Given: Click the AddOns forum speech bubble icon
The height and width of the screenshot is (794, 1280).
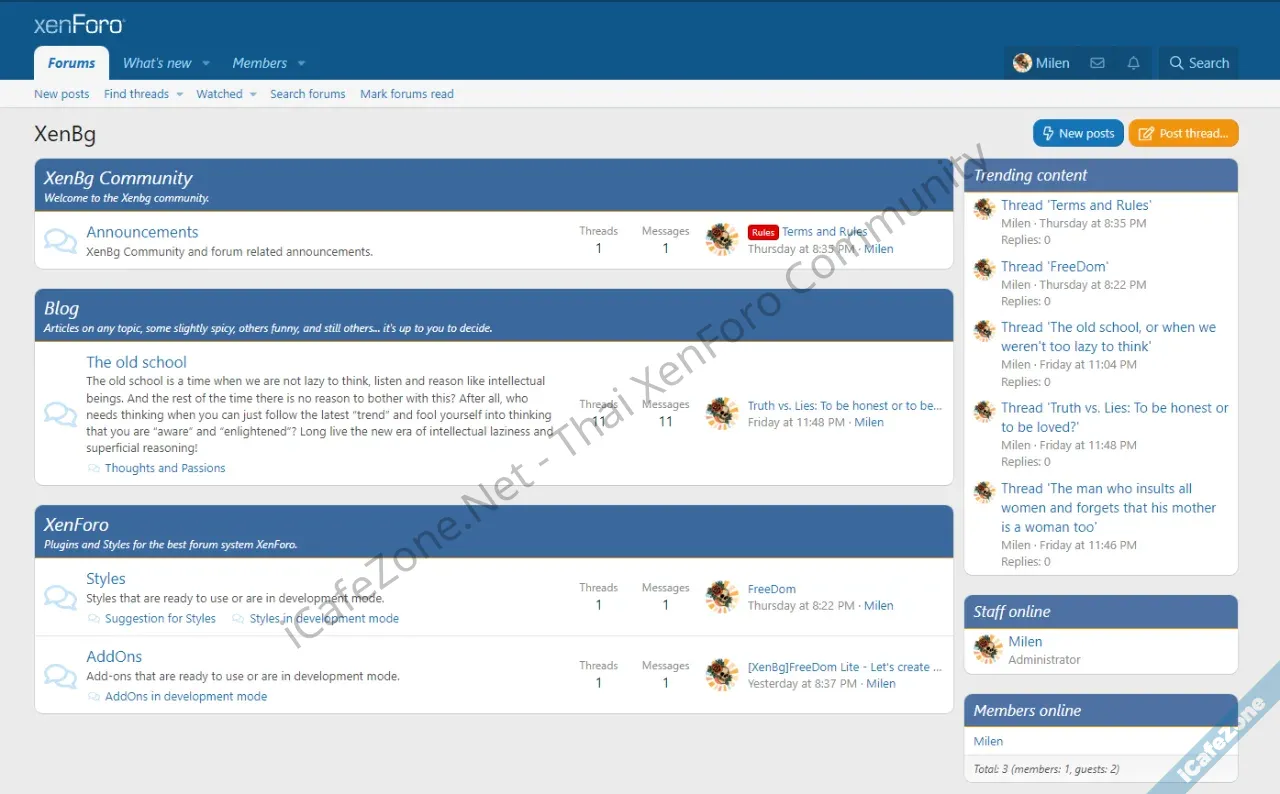Looking at the screenshot, I should tap(60, 675).
